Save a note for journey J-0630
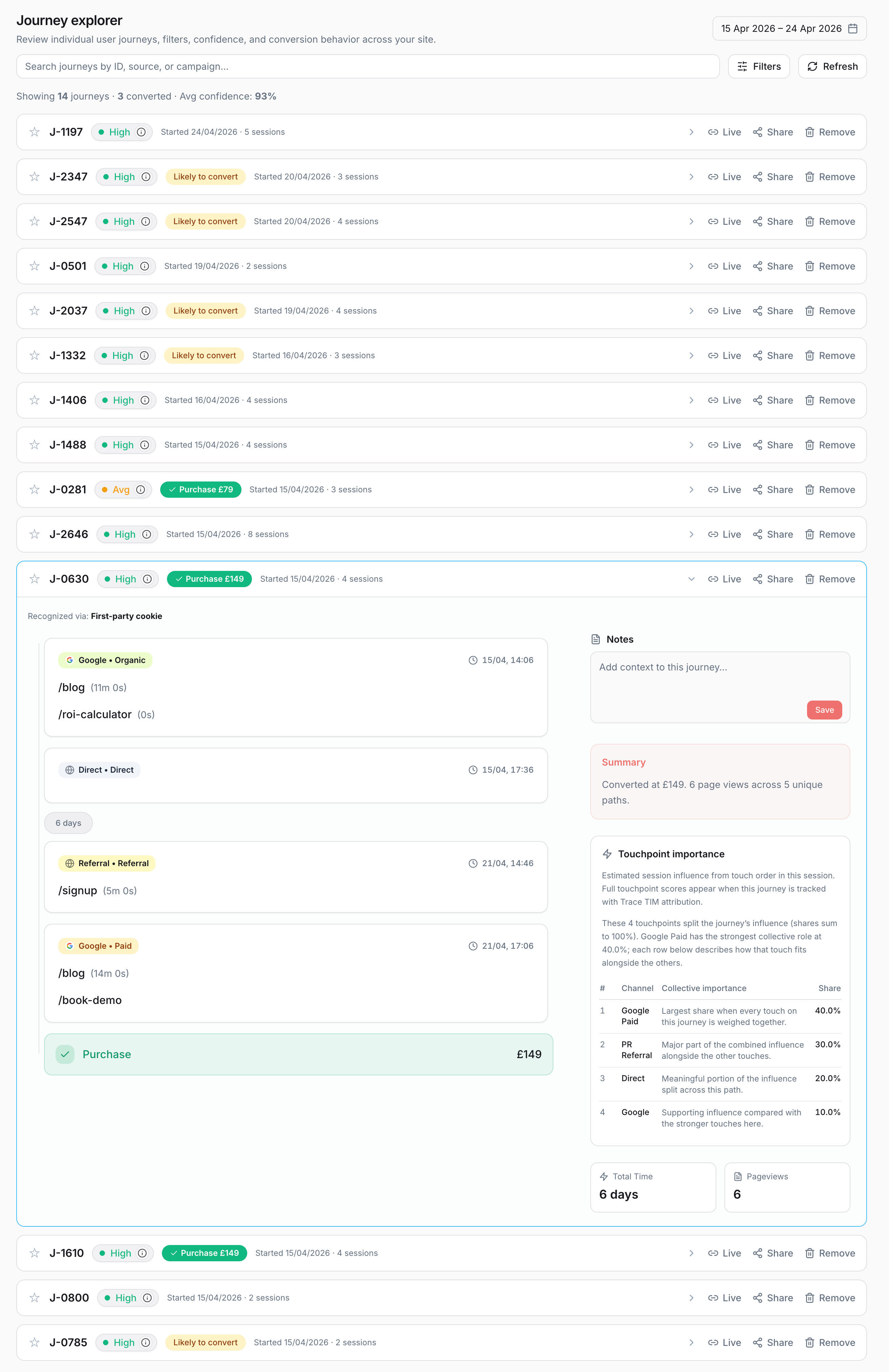 pyautogui.click(x=824, y=710)
